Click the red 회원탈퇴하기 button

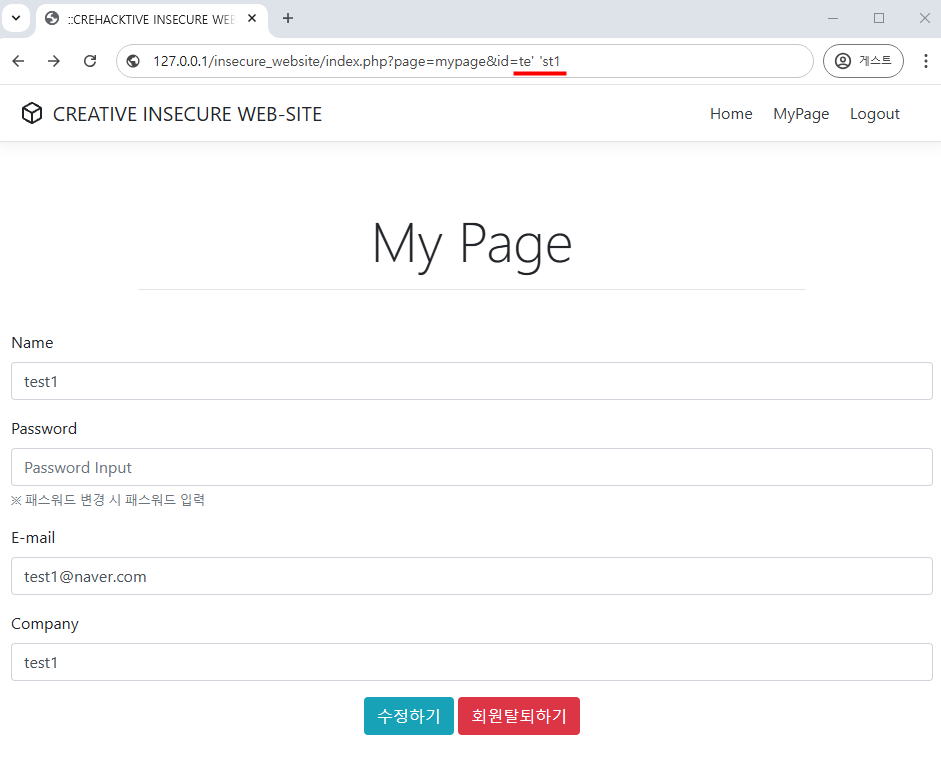[519, 716]
